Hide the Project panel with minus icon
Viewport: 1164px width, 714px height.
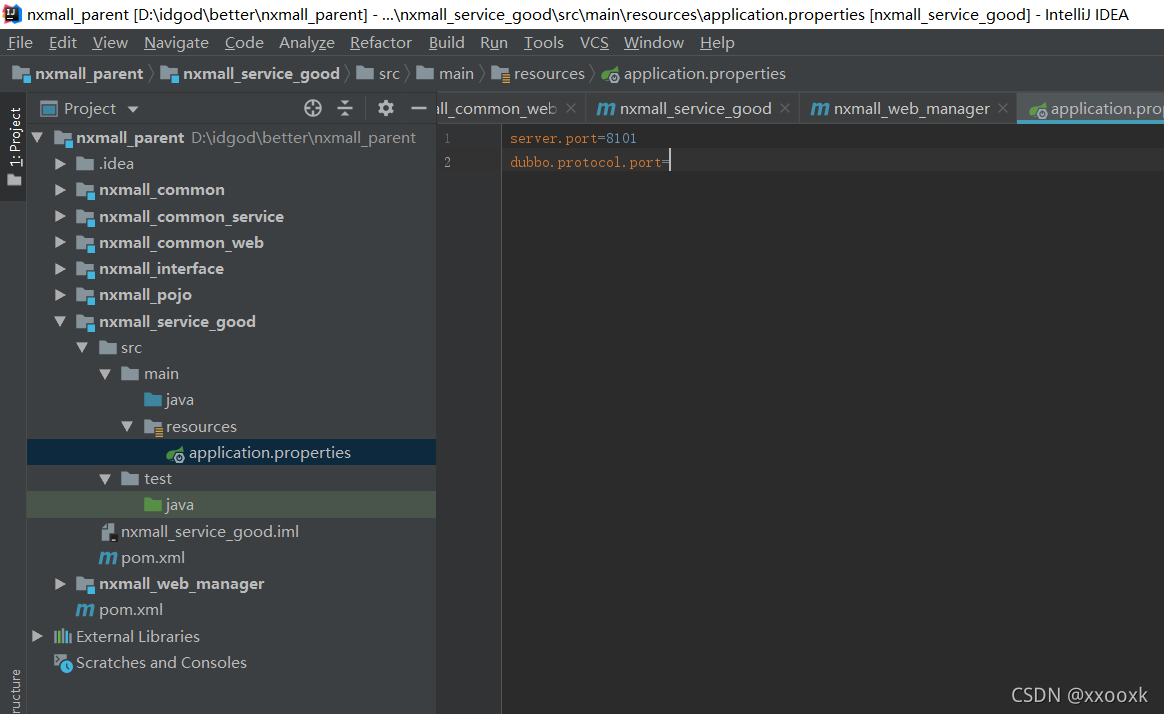click(418, 108)
